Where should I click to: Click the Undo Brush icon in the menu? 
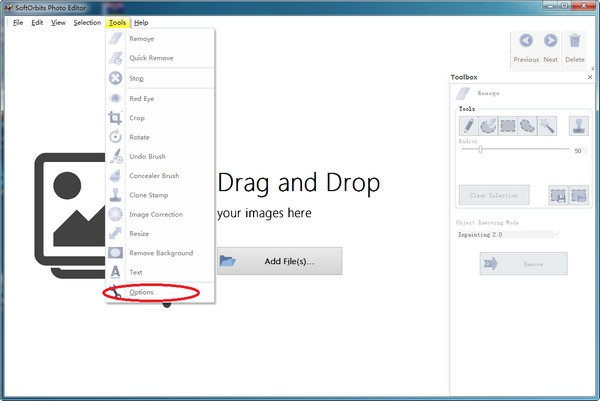[116, 156]
